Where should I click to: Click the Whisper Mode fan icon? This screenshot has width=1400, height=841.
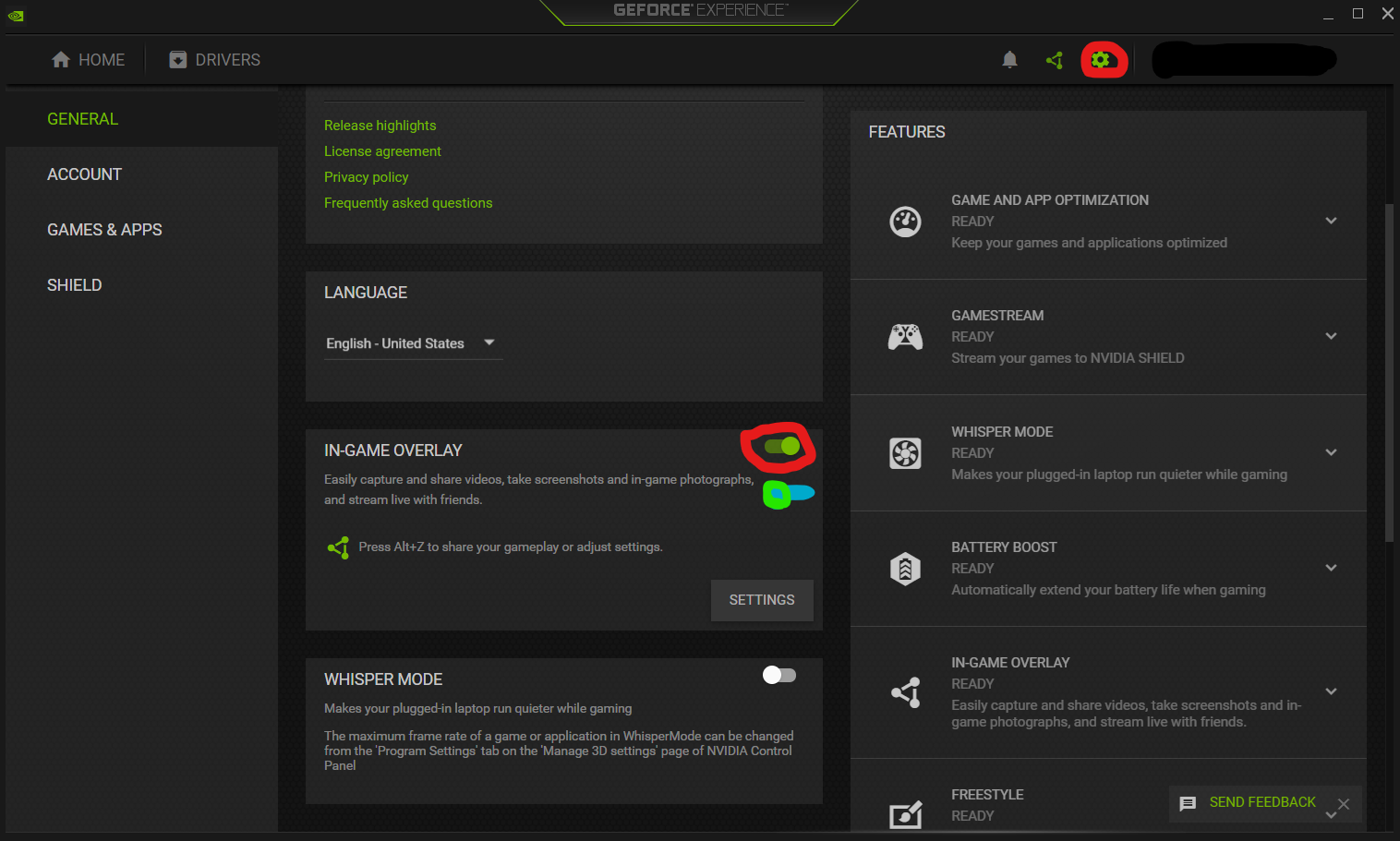point(905,453)
